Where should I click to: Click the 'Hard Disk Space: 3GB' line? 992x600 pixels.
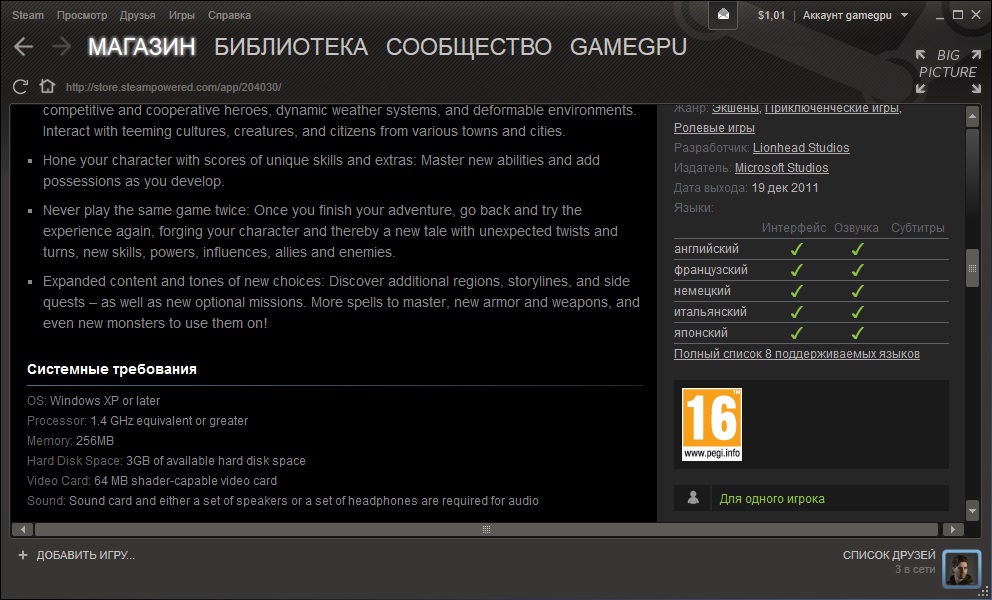pyautogui.click(x=166, y=461)
